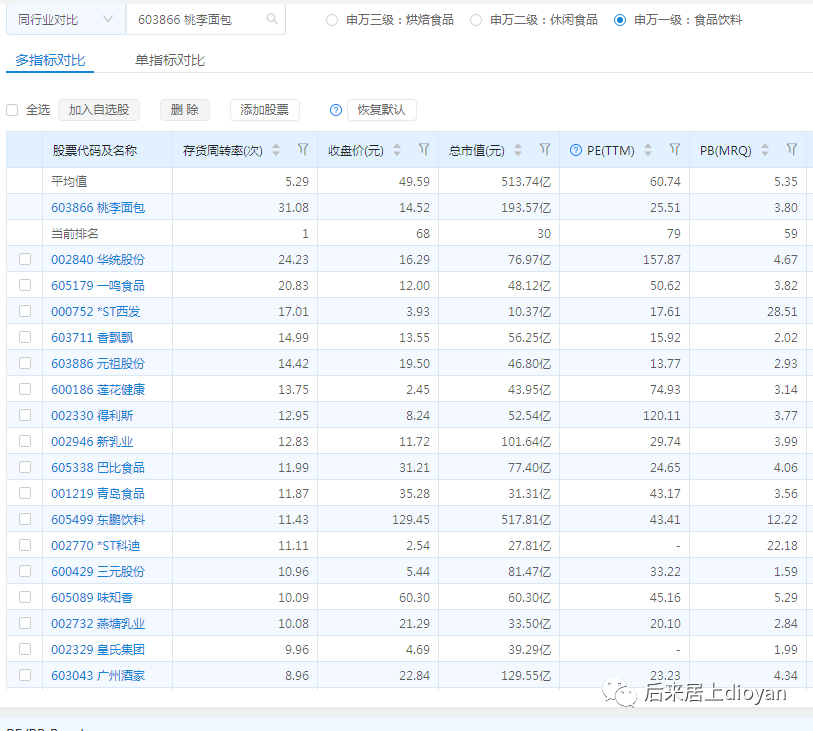813x731 pixels.
Task: Check the box for 605179 一鸣食品
Action: (x=25, y=285)
